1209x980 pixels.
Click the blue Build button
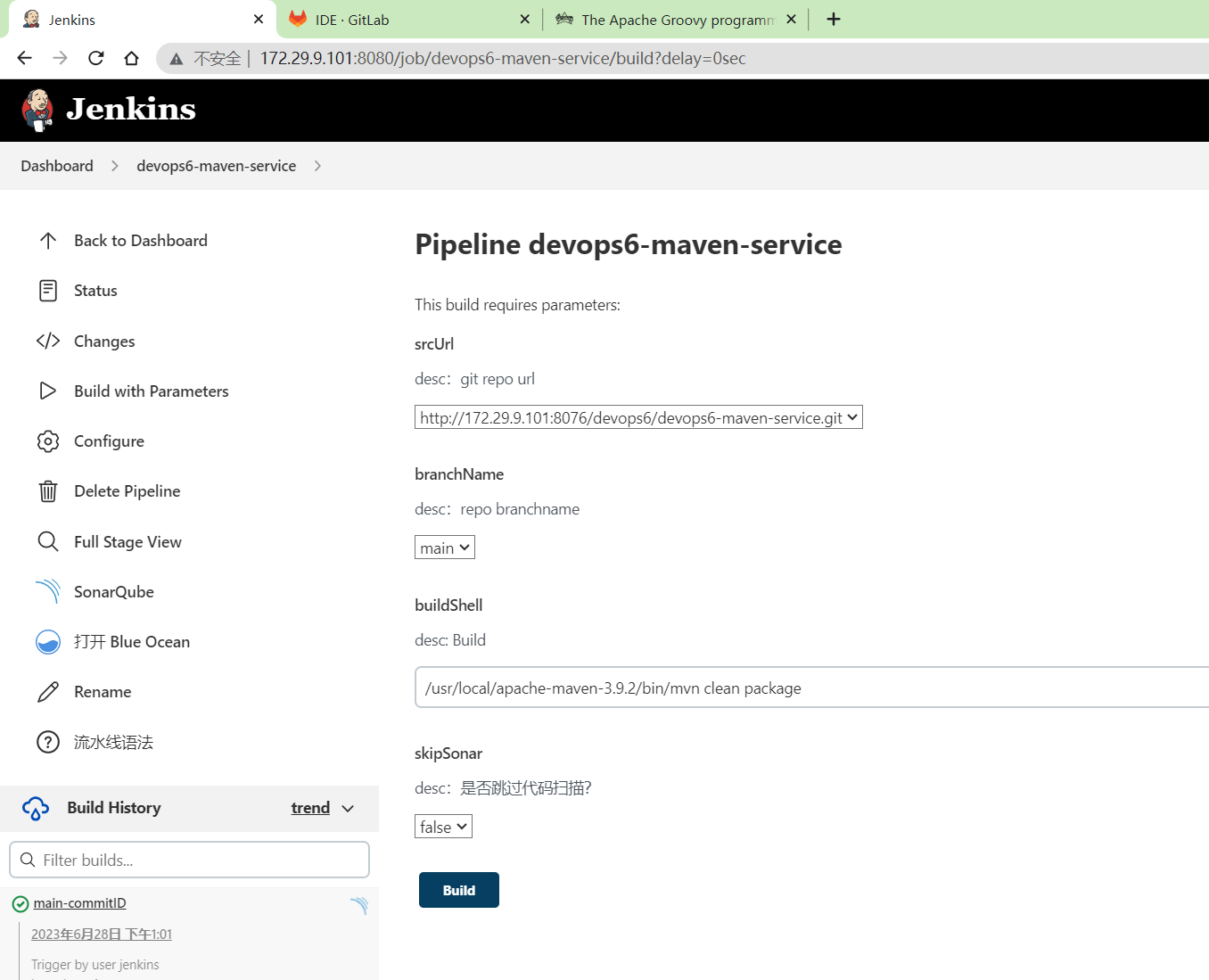click(x=459, y=890)
